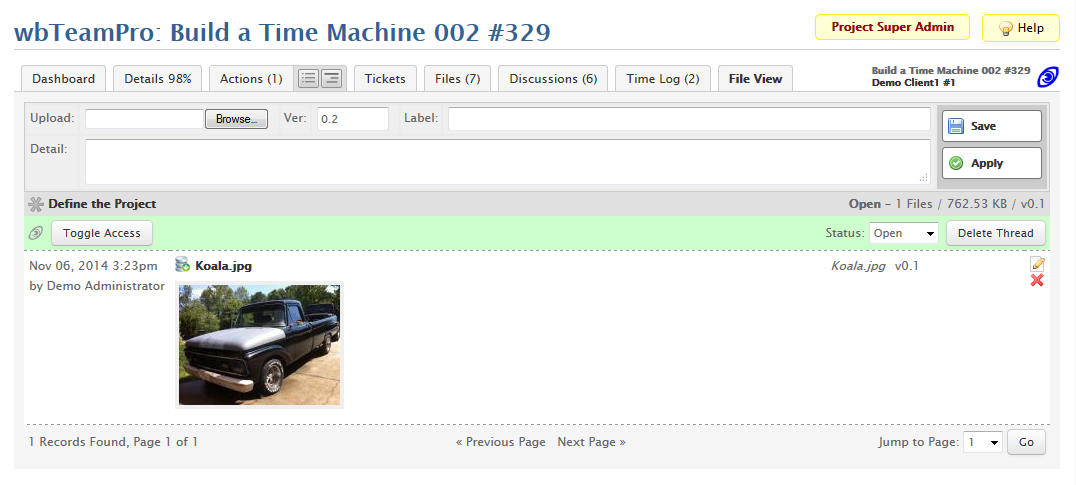Click the pencil edit icon for Koala.jpg
Image resolution: width=1076 pixels, height=485 pixels.
(1037, 264)
